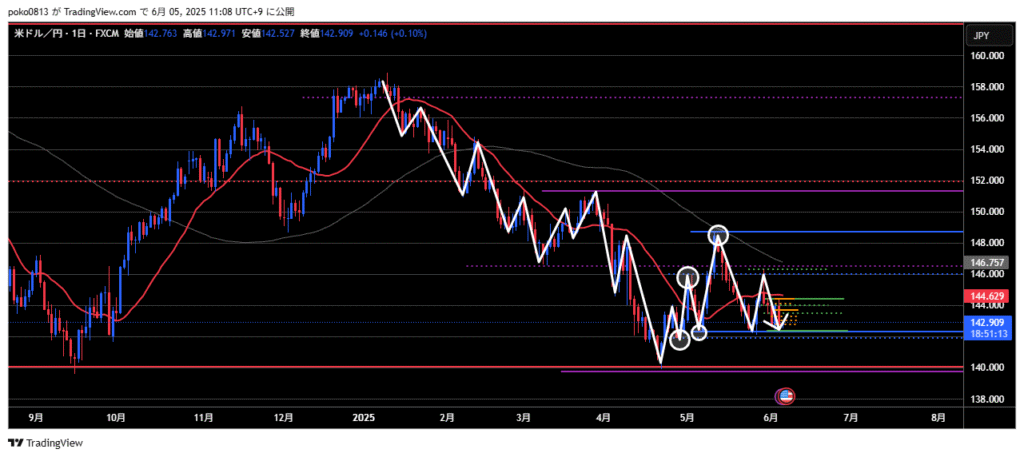Click the US flag economic event marker
The image size is (1024, 457).
[785, 396]
